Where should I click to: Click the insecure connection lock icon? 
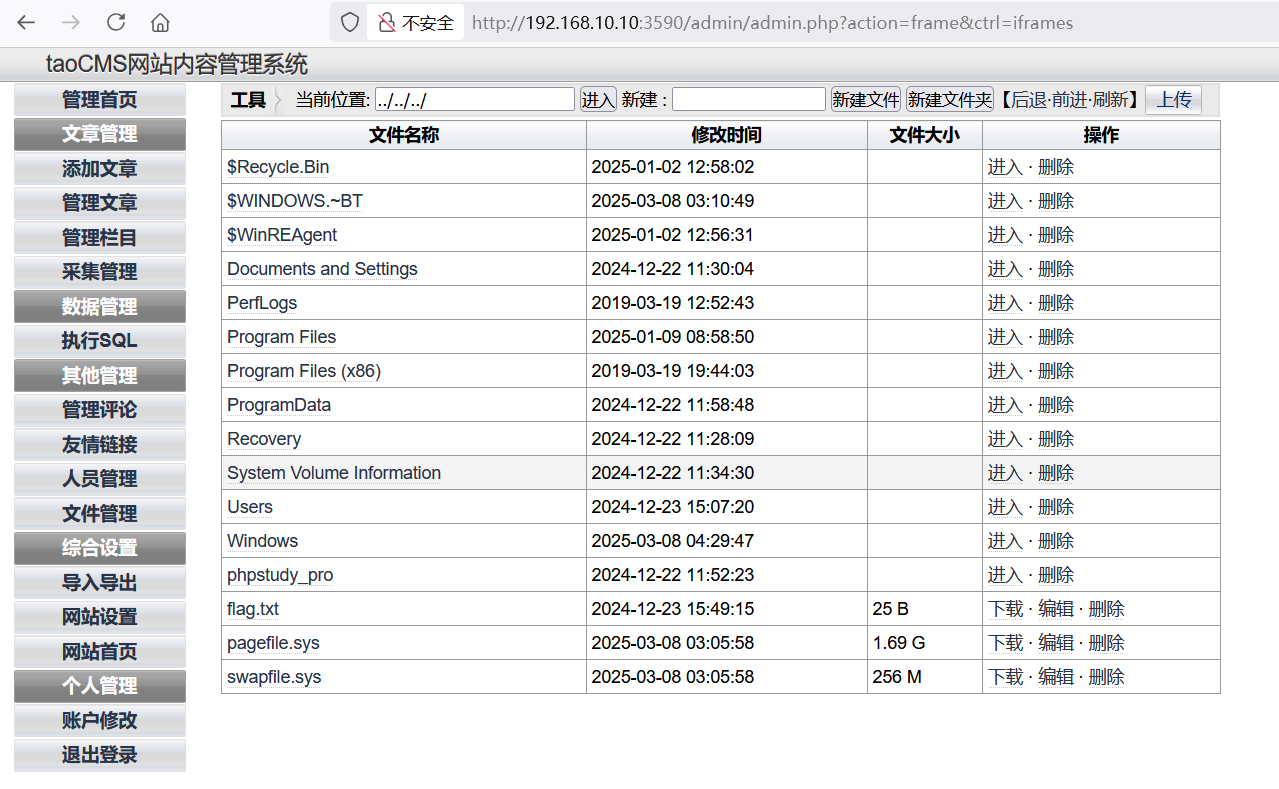pos(386,22)
